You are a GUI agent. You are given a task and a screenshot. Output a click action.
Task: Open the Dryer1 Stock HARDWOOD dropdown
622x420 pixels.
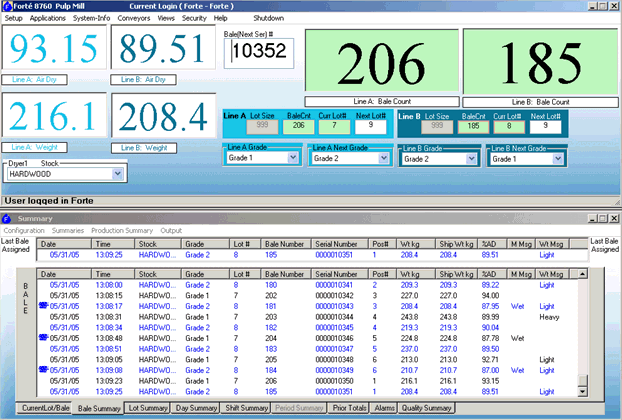(117, 174)
